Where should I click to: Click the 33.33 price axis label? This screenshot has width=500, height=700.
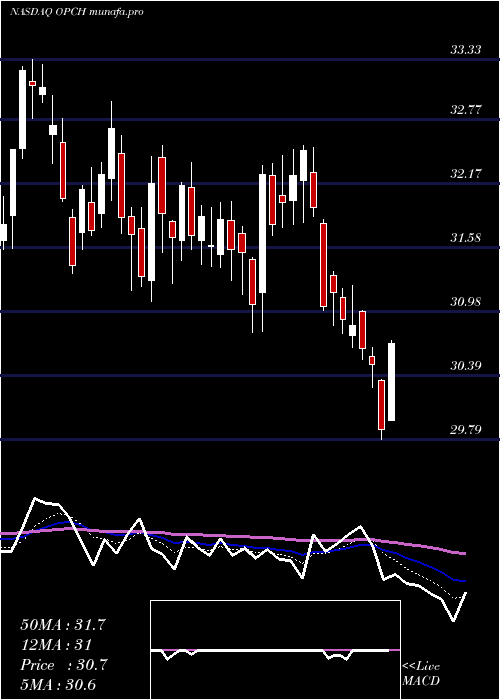(465, 50)
